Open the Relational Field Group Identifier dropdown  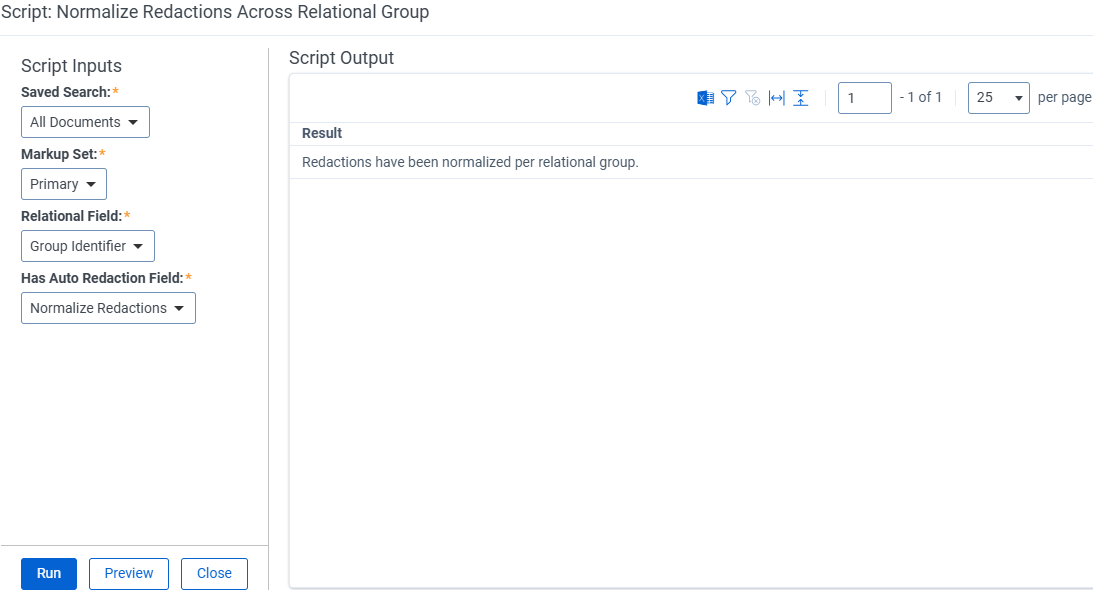tap(88, 246)
